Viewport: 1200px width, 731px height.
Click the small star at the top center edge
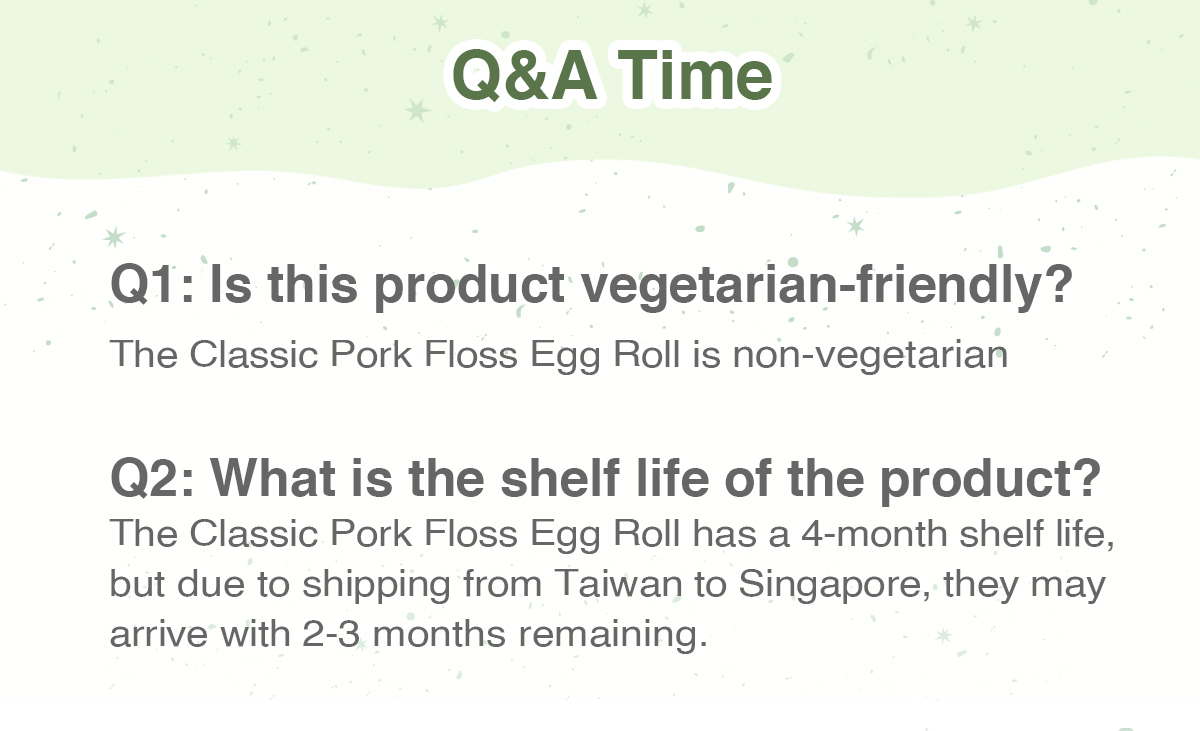coord(645,10)
